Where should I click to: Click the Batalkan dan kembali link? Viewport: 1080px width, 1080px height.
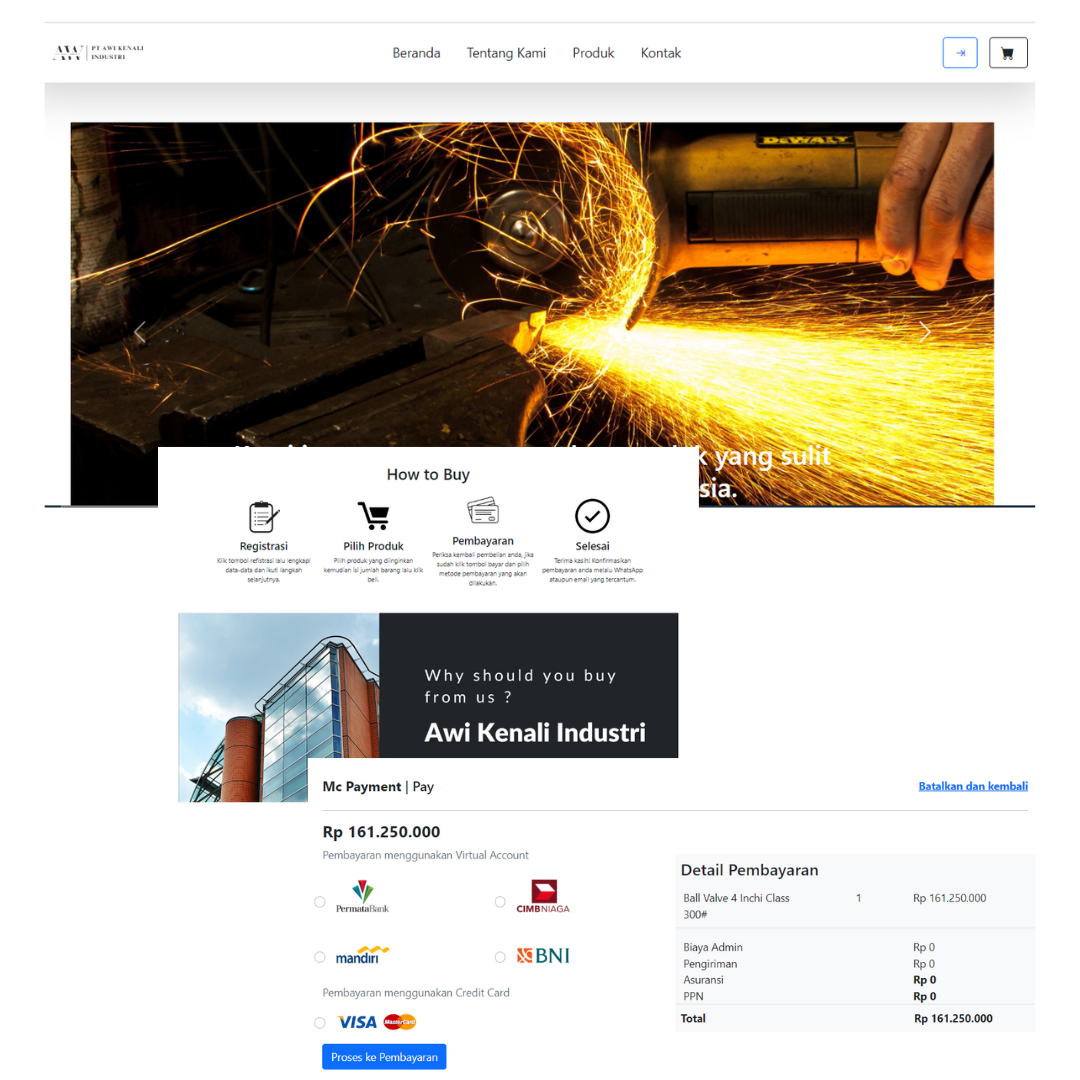972,786
